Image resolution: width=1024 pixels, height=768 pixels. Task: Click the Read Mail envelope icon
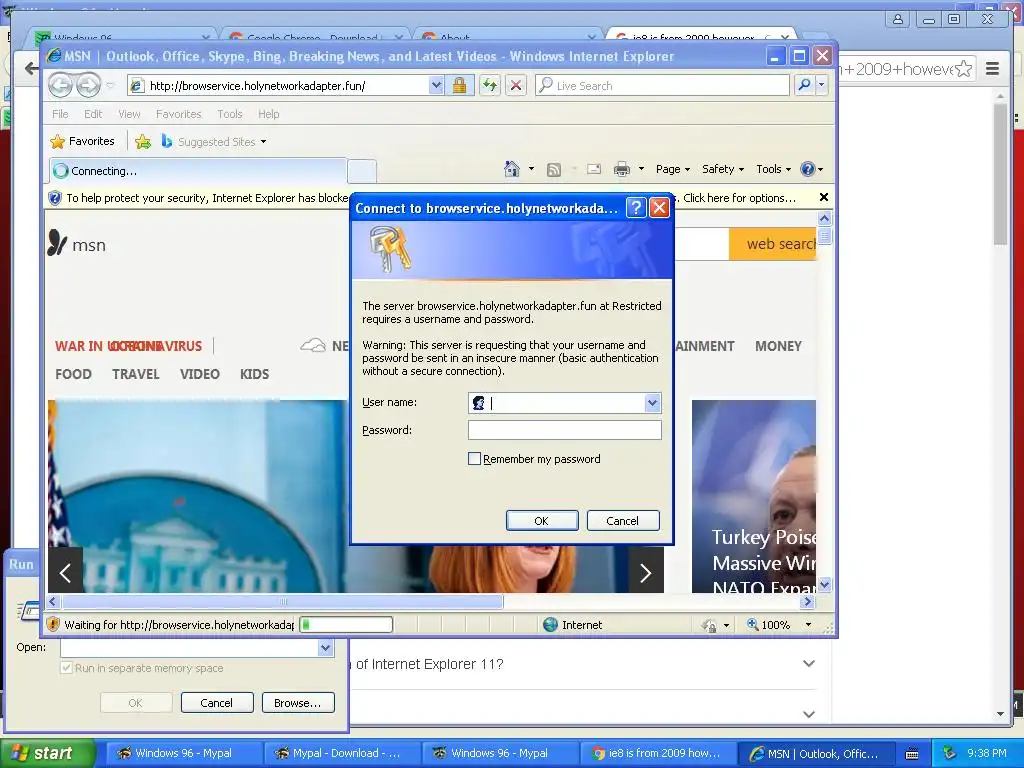click(x=594, y=169)
